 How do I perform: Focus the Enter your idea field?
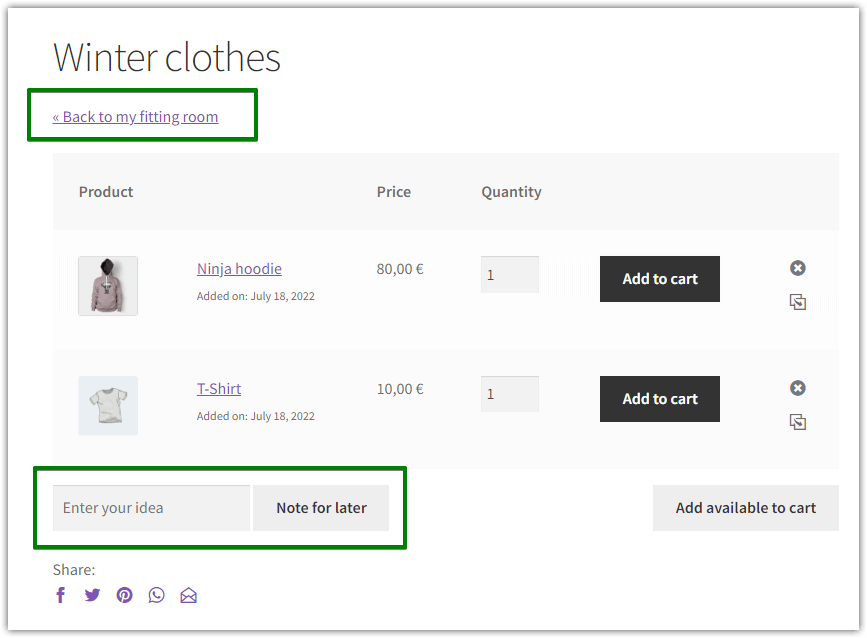coord(151,508)
